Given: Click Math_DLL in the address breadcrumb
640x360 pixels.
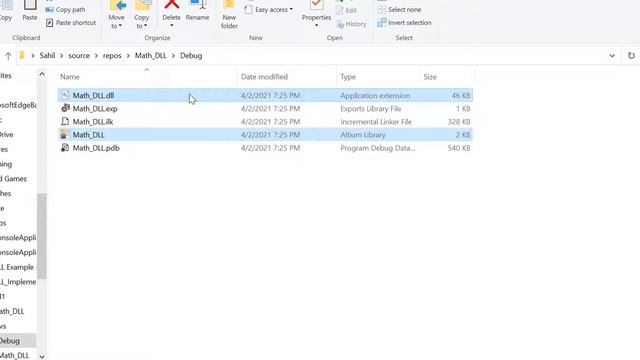Looking at the screenshot, I should [151, 56].
